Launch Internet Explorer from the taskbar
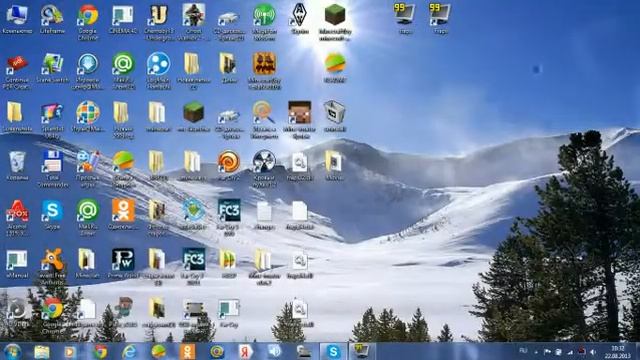The width and height of the screenshot is (640, 360). tap(129, 351)
